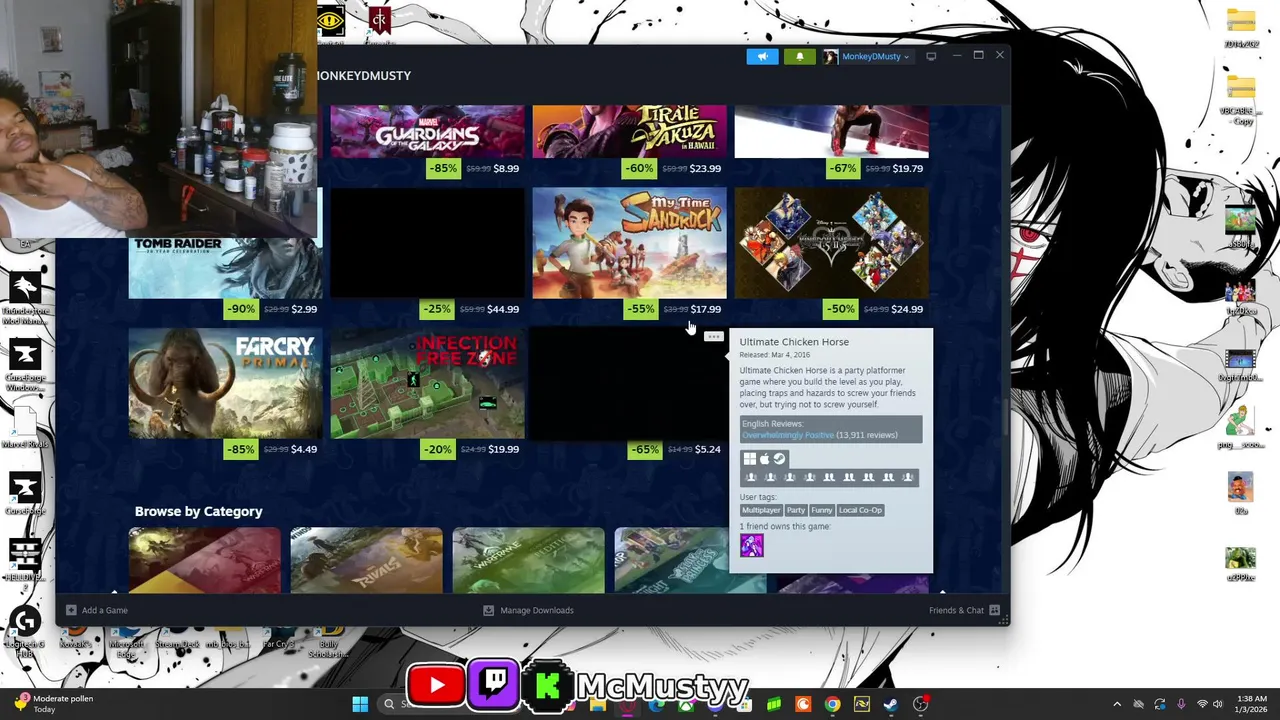Screen dimensions: 1280x720
Task: Open Crunchyroll app on taskbar
Action: point(803,704)
